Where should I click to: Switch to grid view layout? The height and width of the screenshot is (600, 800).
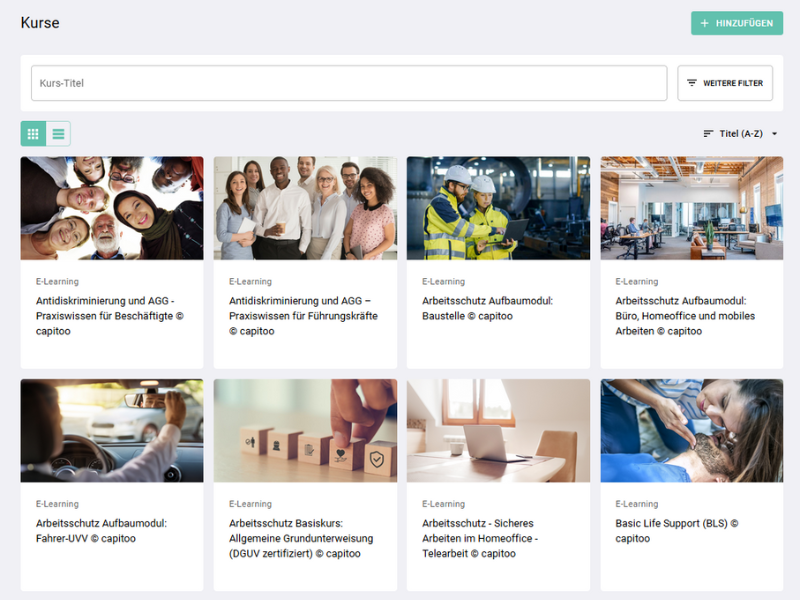pyautogui.click(x=33, y=134)
